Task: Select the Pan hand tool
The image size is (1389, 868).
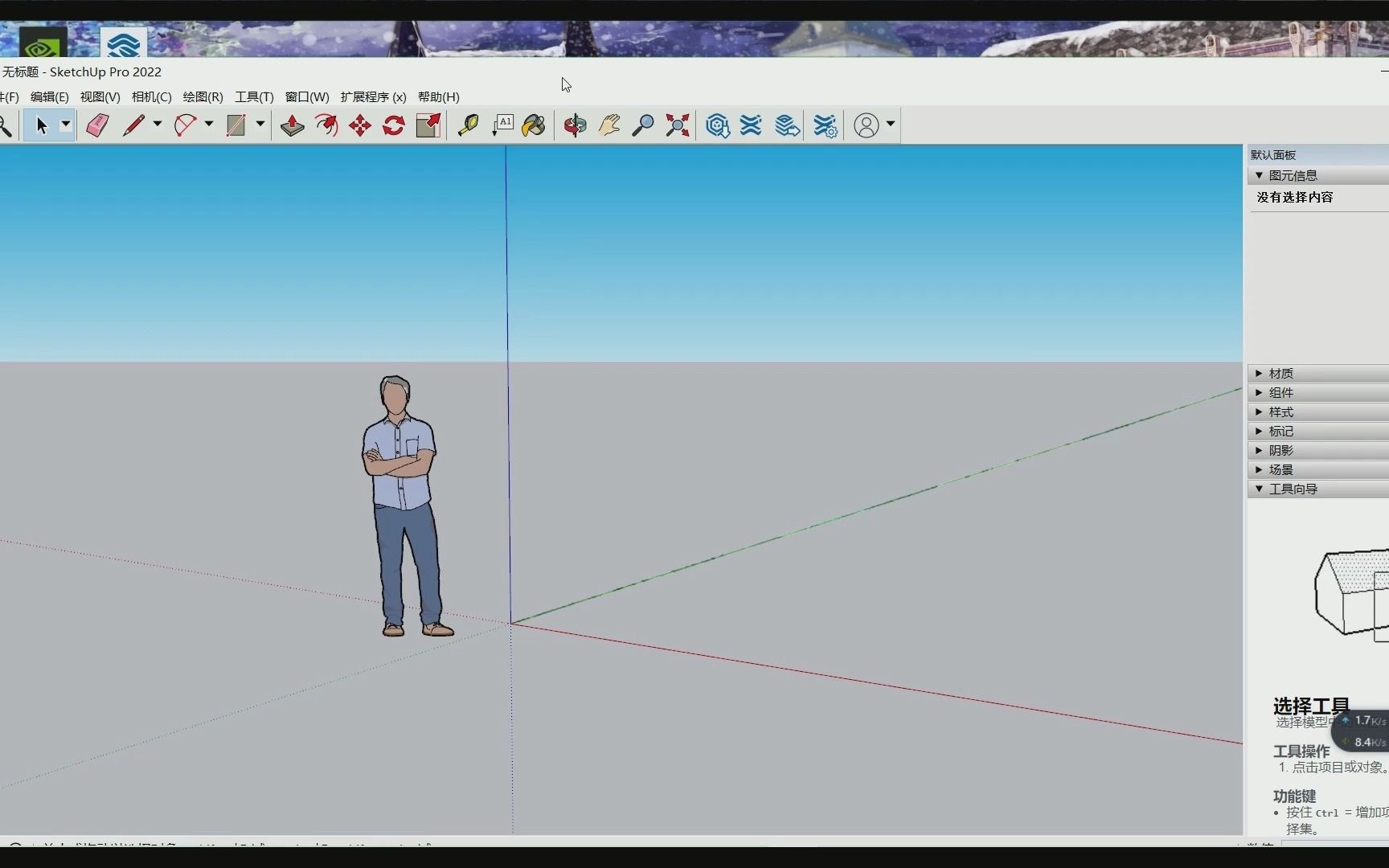Action: pos(609,125)
